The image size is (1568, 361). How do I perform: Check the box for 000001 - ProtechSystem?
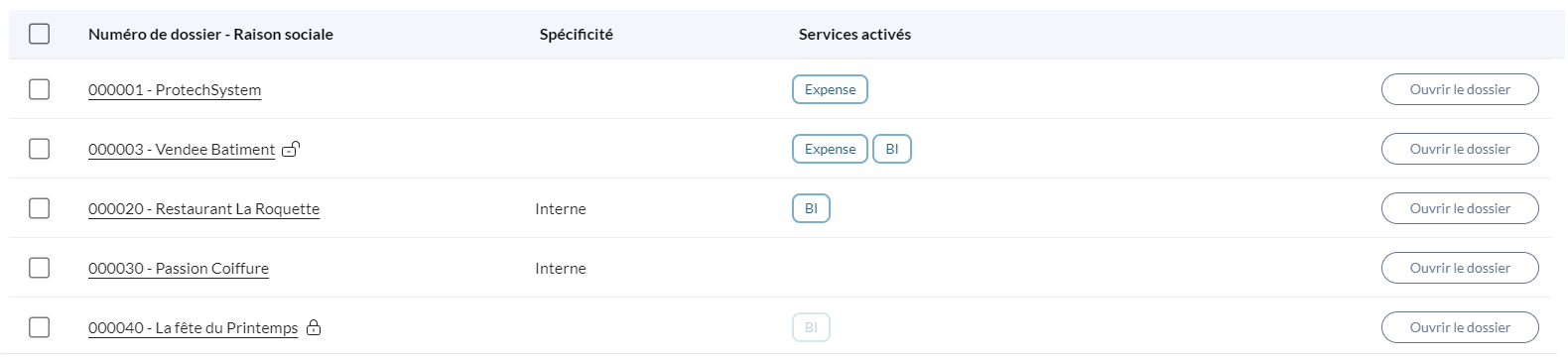pyautogui.click(x=40, y=89)
